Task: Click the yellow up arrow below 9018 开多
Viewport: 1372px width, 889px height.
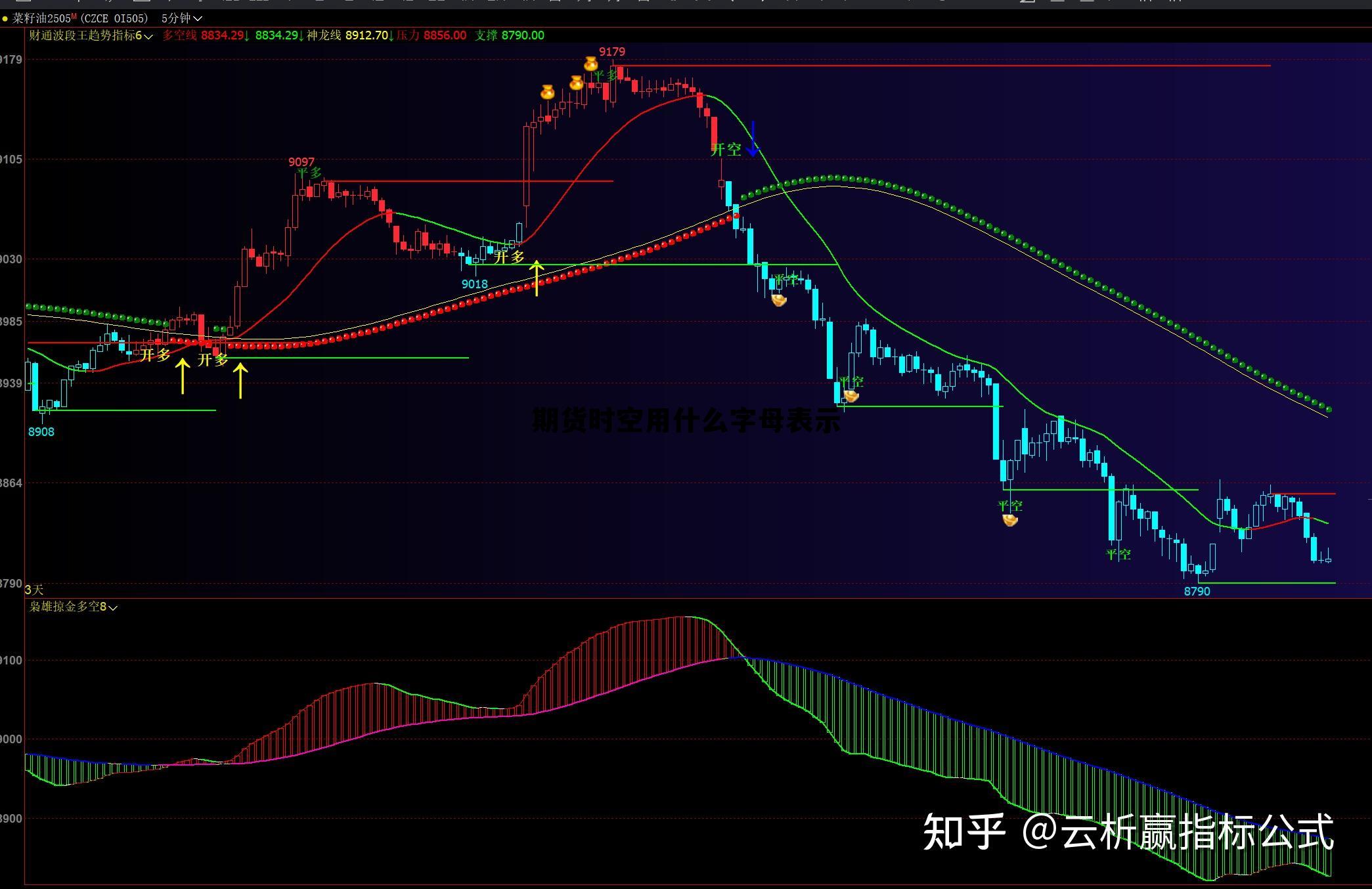Action: tap(537, 278)
